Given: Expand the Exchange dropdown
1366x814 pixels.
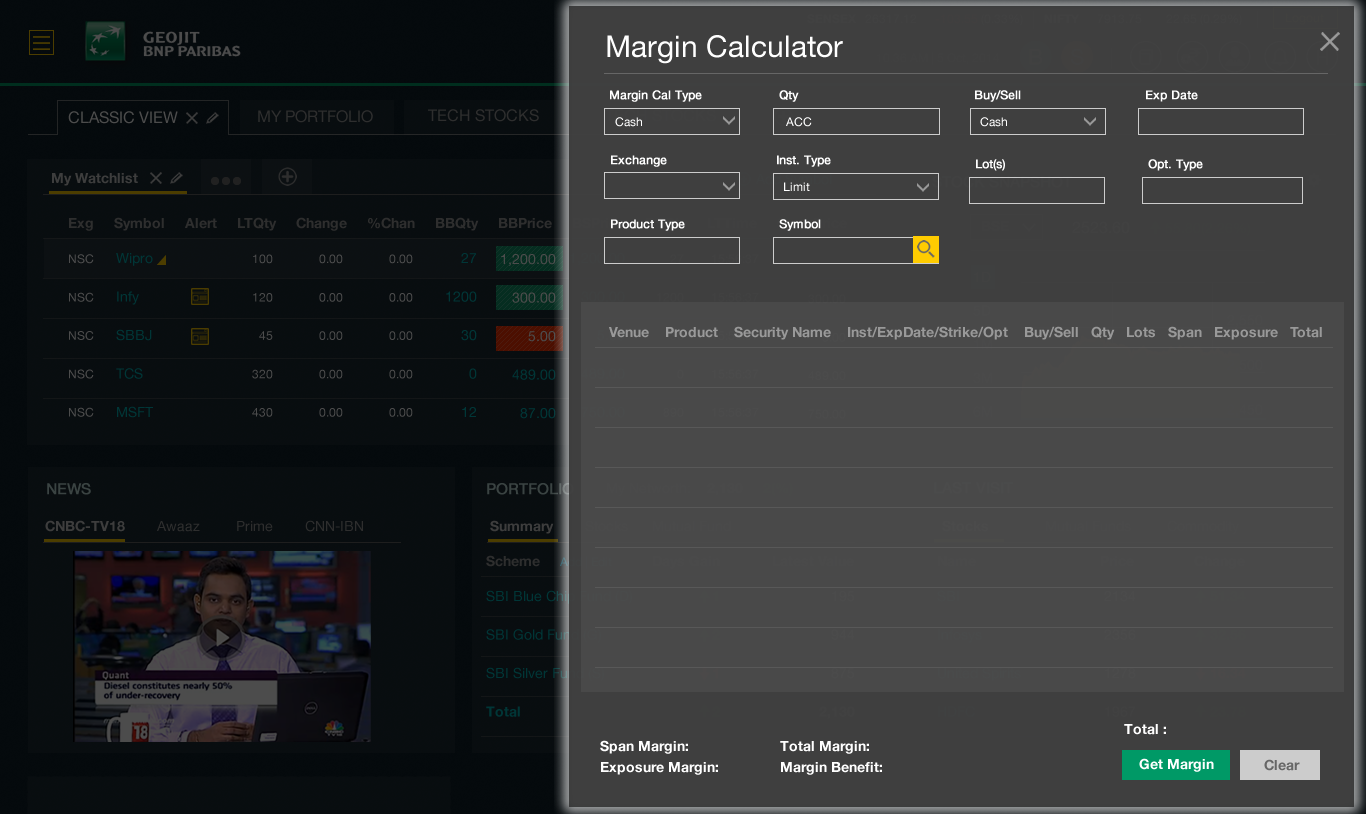Looking at the screenshot, I should click(x=672, y=186).
